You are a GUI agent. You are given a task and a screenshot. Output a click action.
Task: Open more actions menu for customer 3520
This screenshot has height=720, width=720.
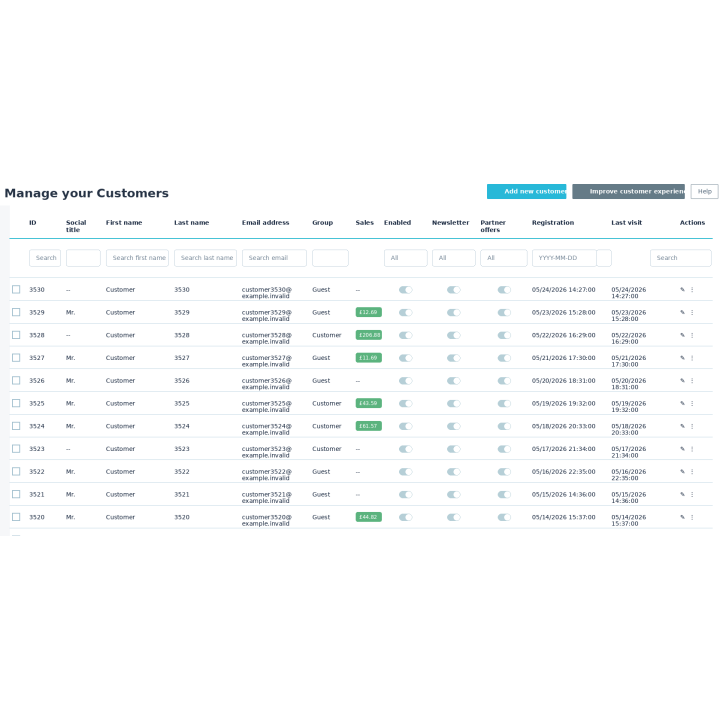pyautogui.click(x=692, y=517)
